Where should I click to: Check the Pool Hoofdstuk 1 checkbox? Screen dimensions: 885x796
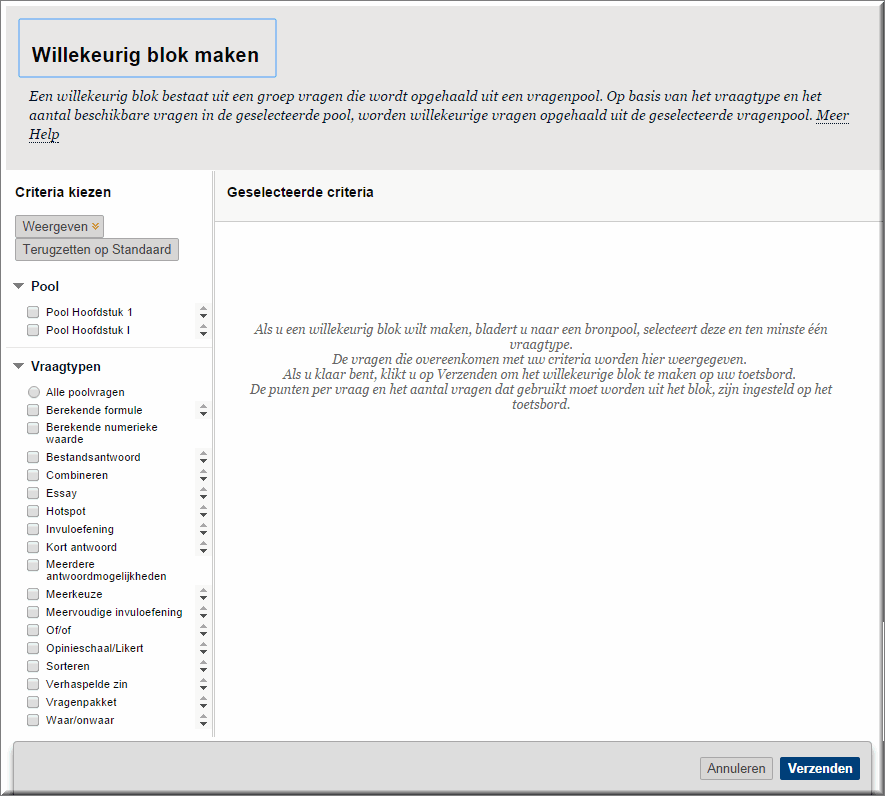33,312
